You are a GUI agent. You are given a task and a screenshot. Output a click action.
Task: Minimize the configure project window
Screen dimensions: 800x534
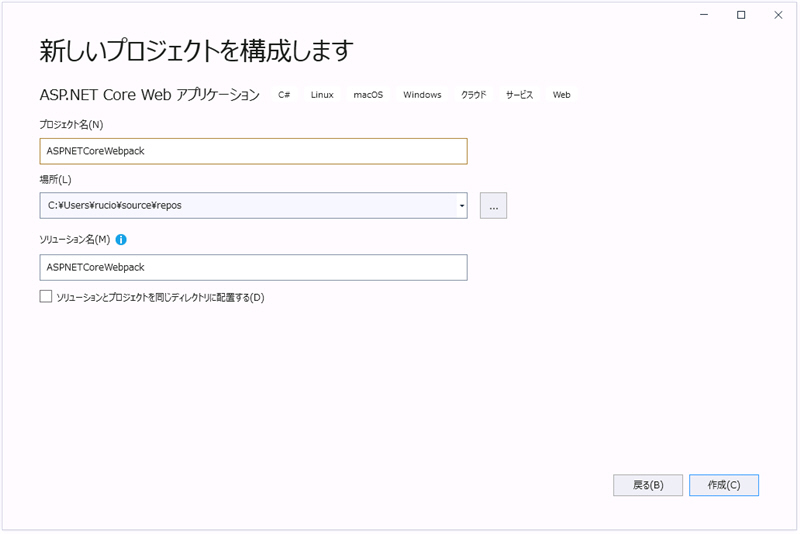(704, 15)
